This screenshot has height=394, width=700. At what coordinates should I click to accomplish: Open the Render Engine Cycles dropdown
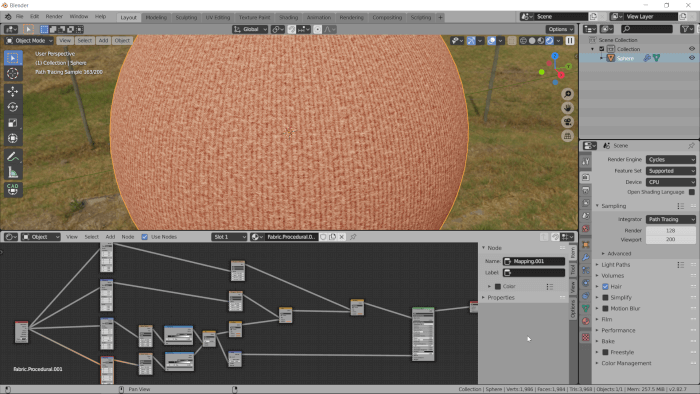(x=671, y=160)
